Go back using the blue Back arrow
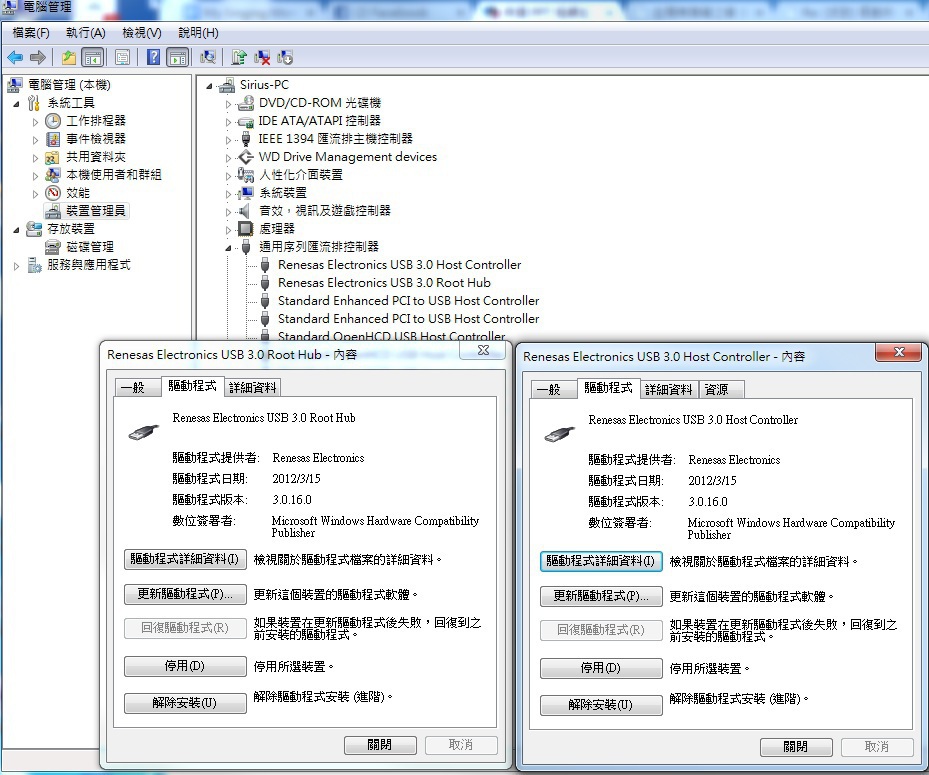 pos(15,57)
